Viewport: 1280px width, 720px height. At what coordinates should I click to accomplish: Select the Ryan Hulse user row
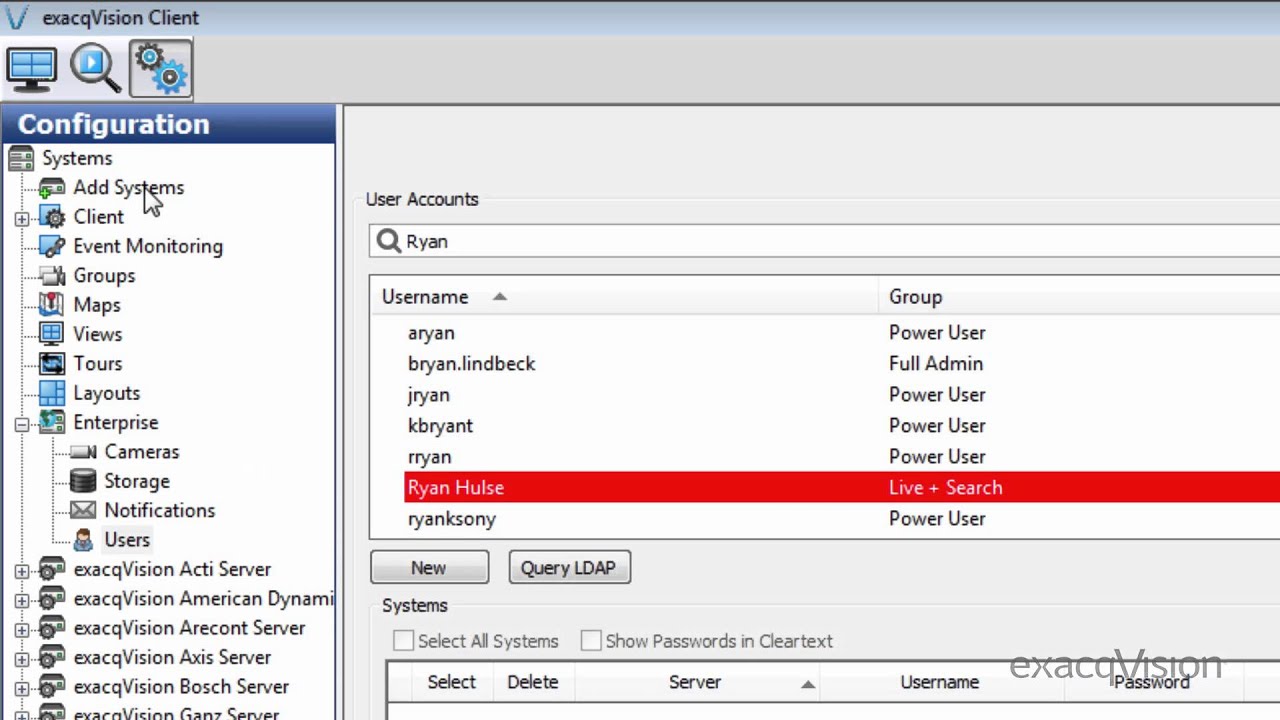[x=842, y=487]
